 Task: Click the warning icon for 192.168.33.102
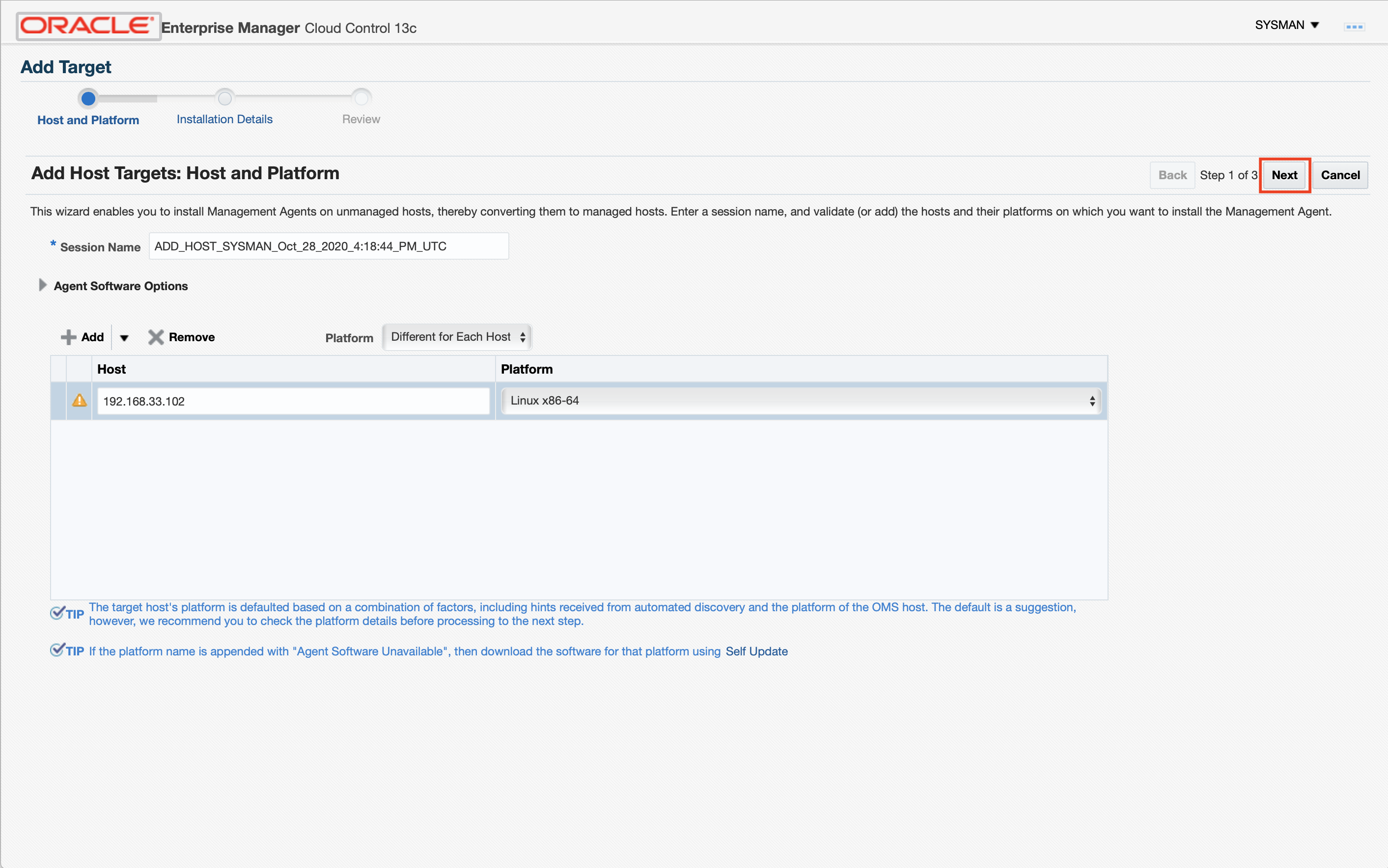[79, 401]
